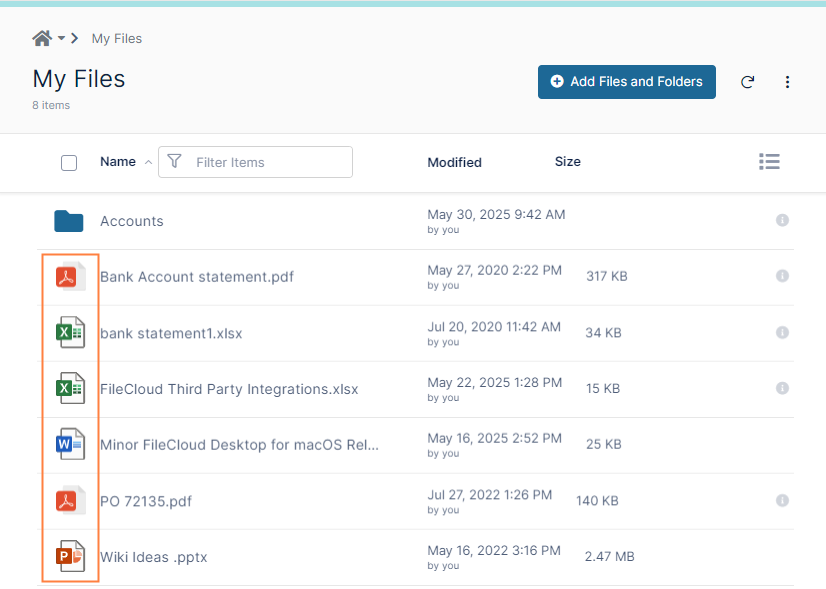Open FileCloud Third Party Integrations.xlsx
This screenshot has height=589, width=826.
229,389
